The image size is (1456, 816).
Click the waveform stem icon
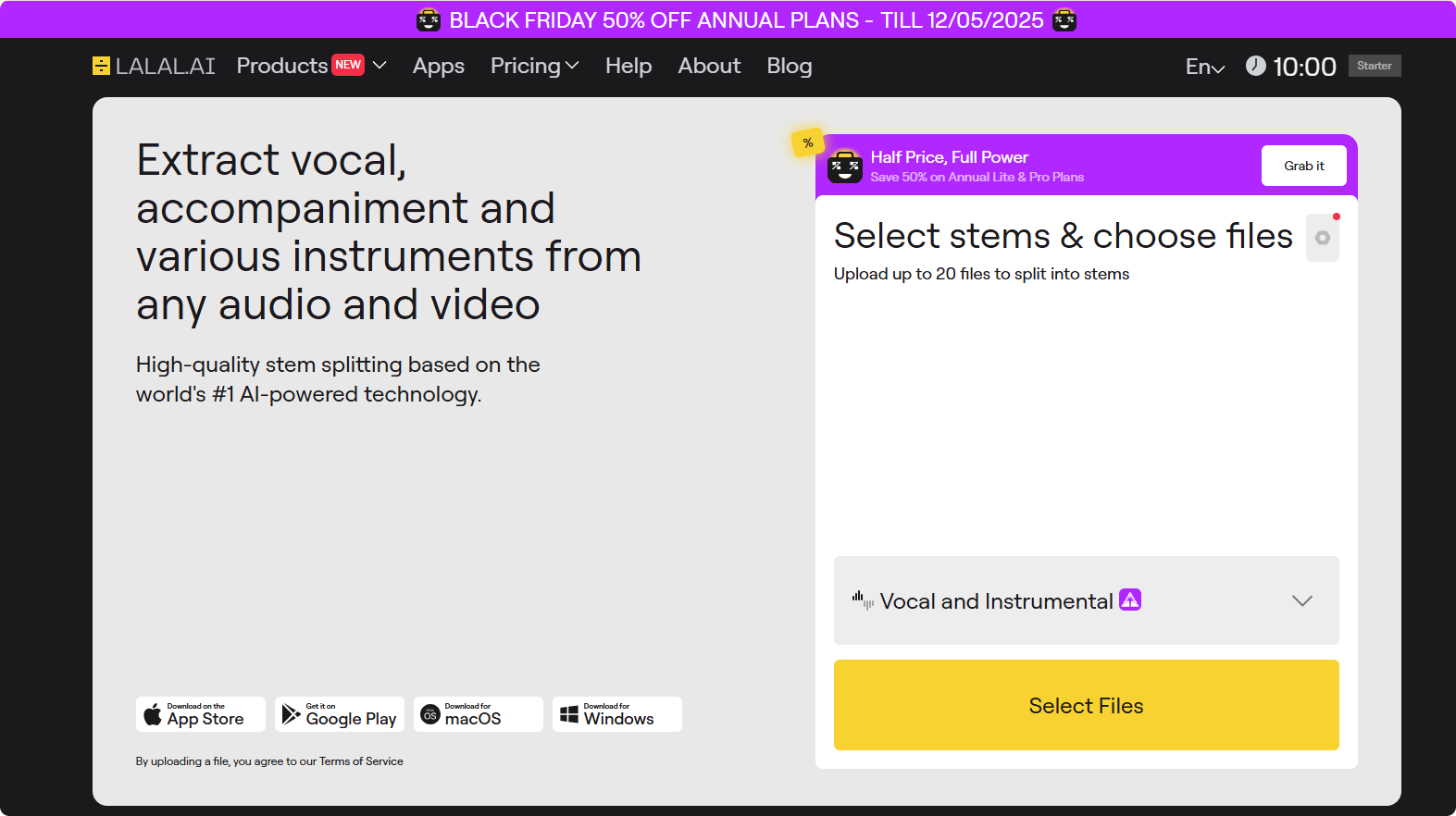pyautogui.click(x=862, y=600)
